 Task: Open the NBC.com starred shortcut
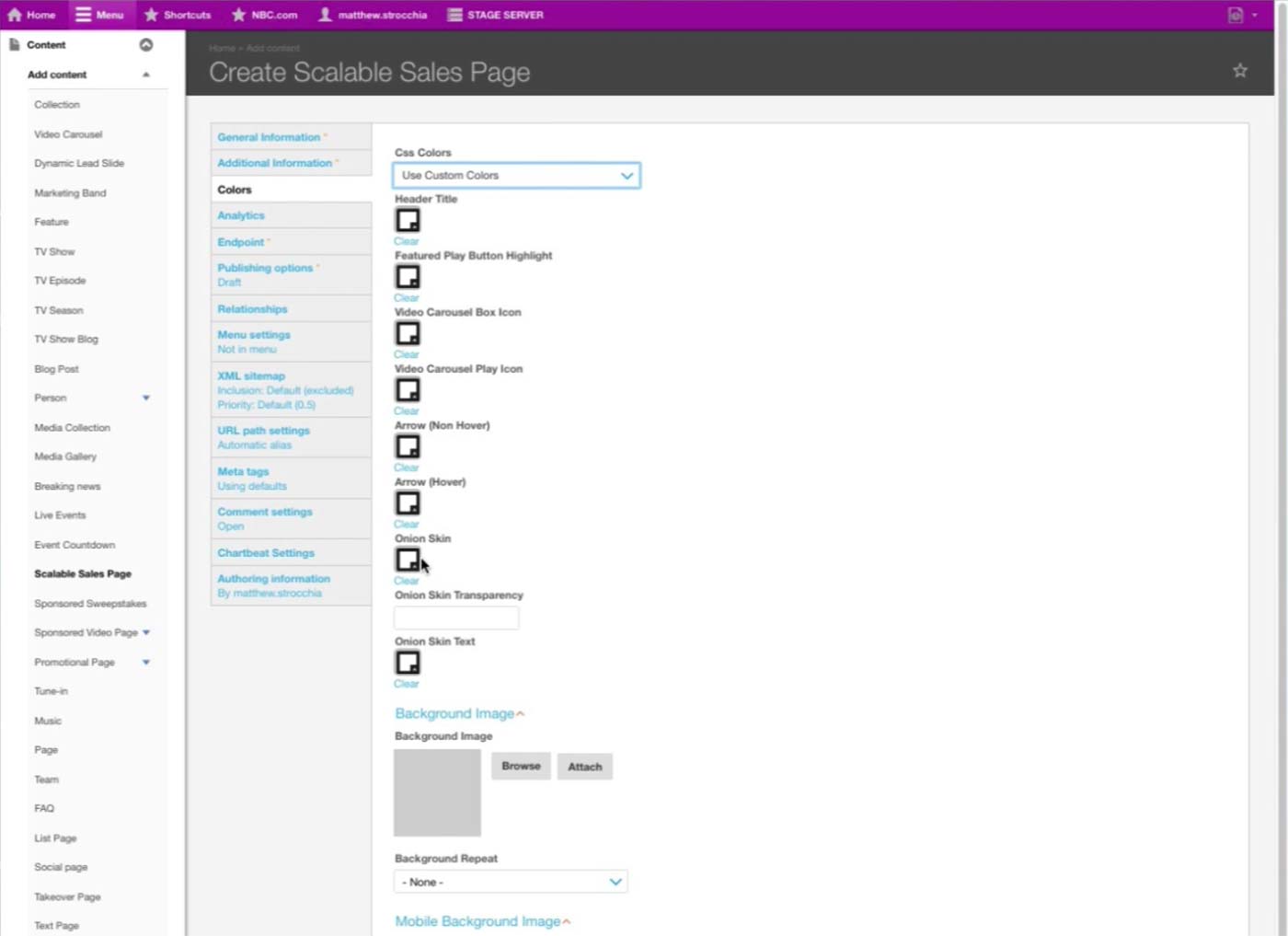[239, 15]
